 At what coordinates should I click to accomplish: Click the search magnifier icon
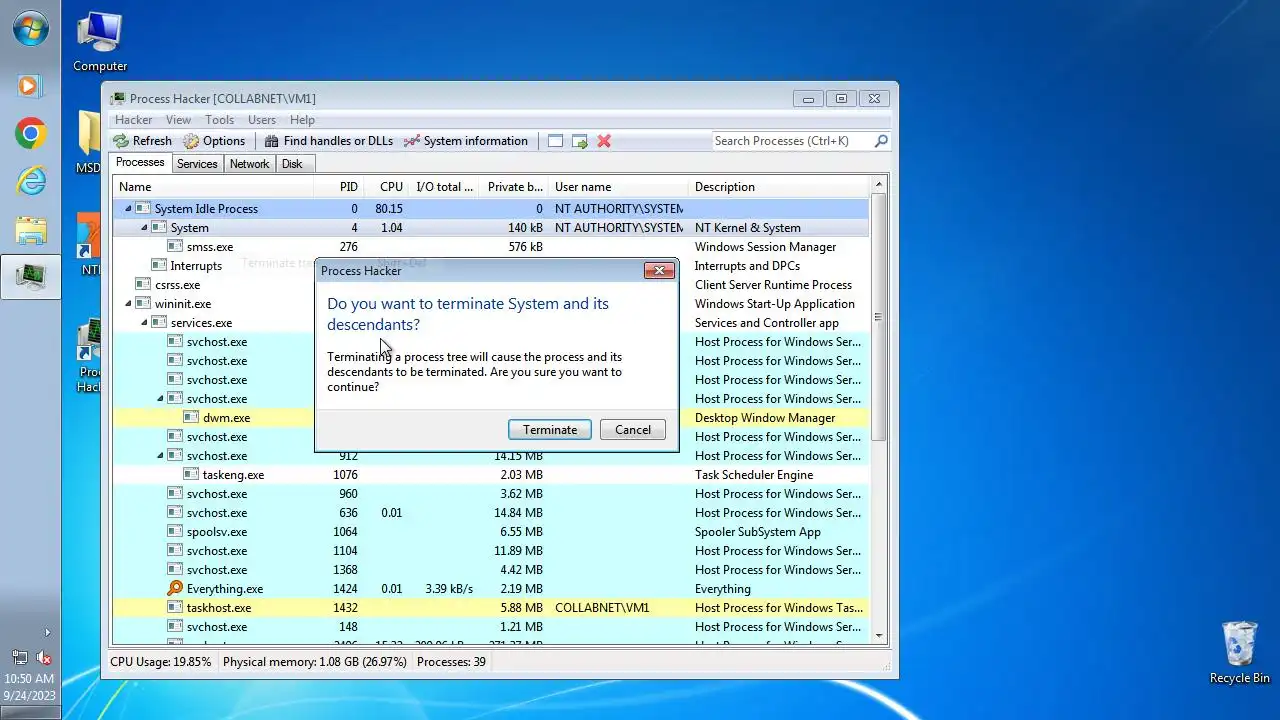tap(881, 141)
